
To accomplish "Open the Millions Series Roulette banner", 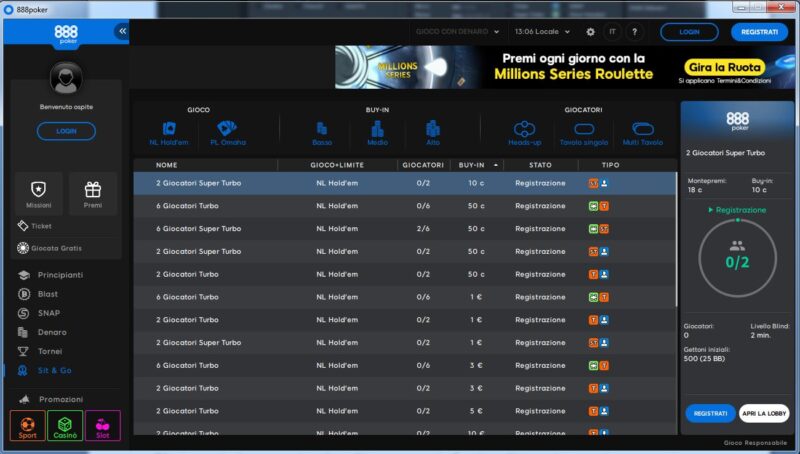I will [x=565, y=67].
